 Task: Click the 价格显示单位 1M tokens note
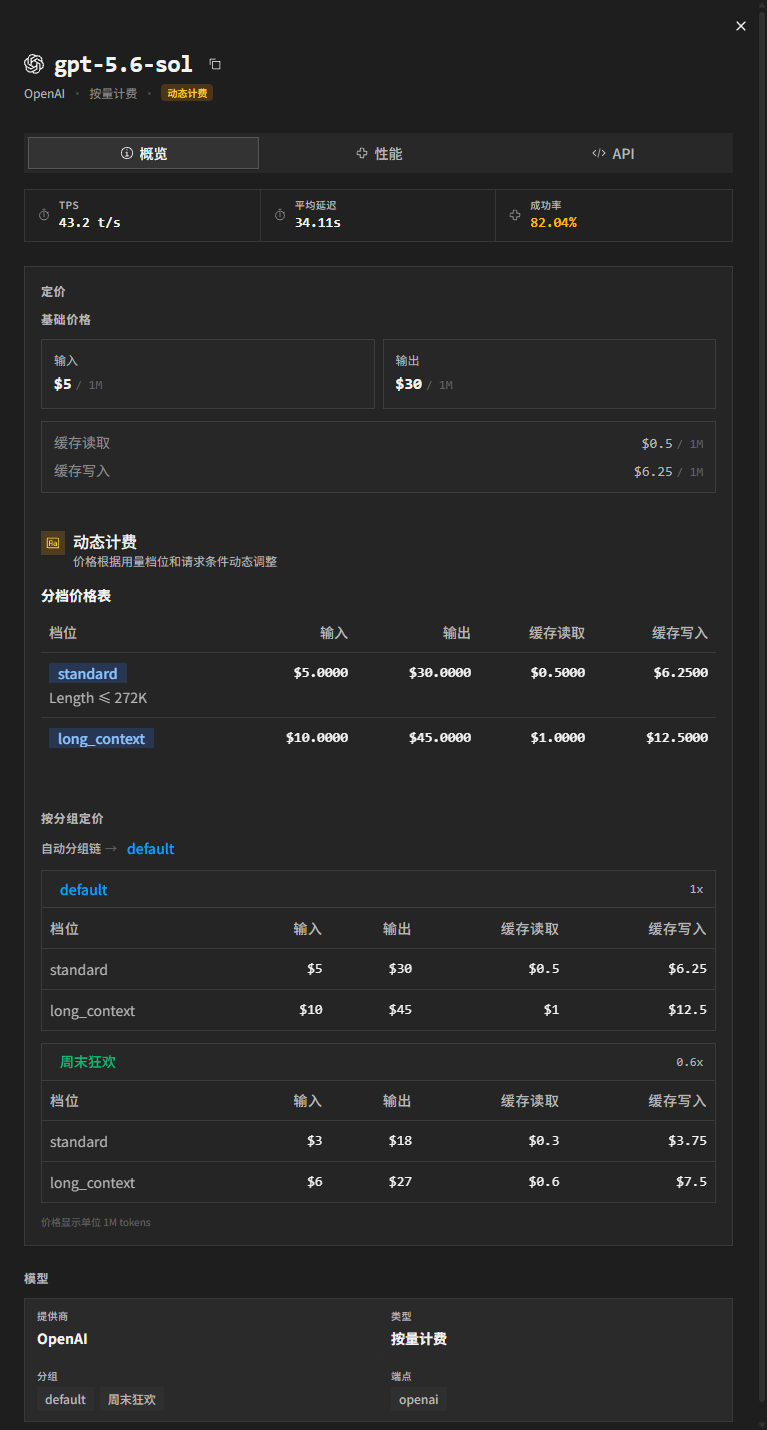(96, 1222)
